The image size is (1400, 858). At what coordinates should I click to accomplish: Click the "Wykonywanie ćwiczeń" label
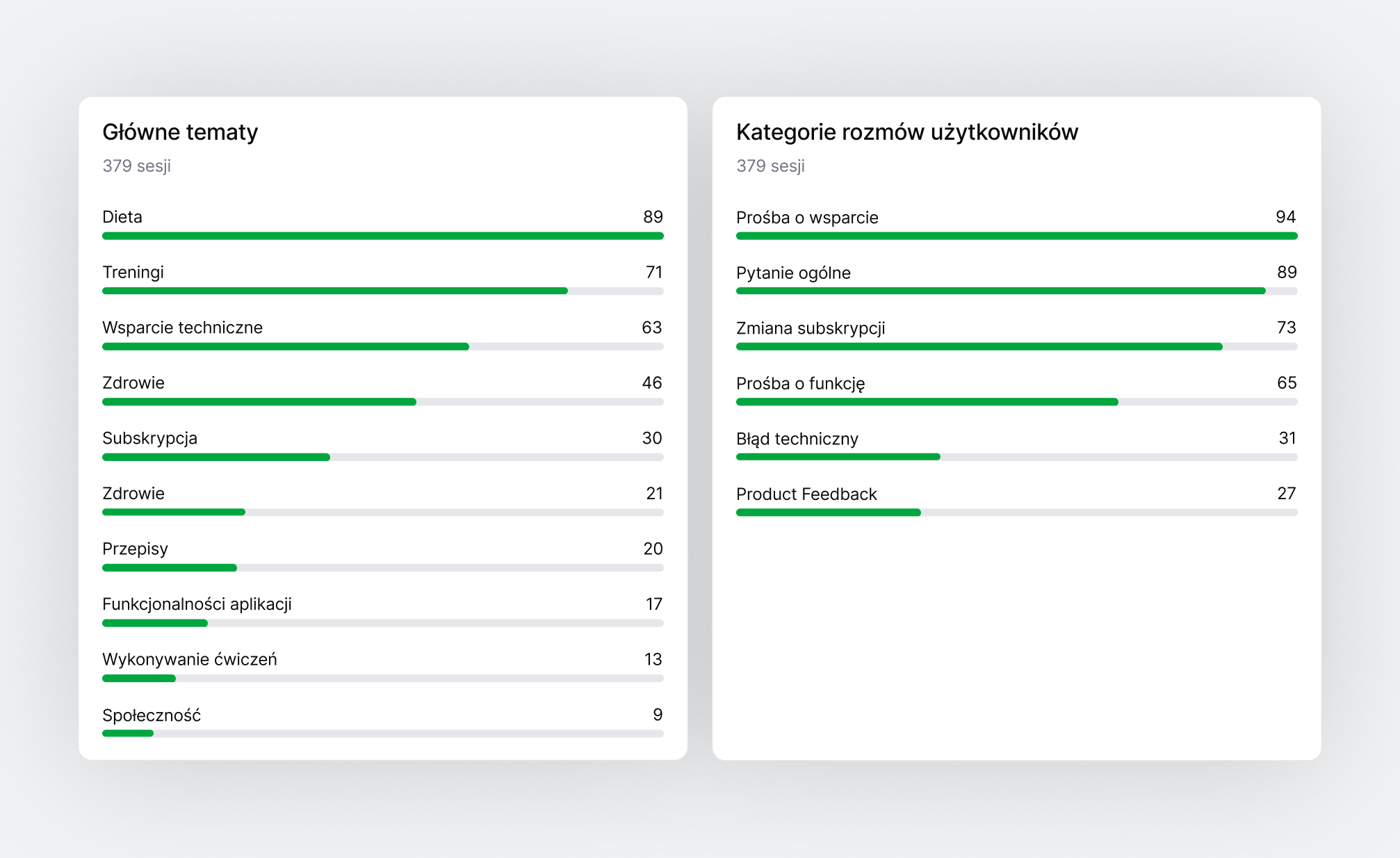coord(189,659)
